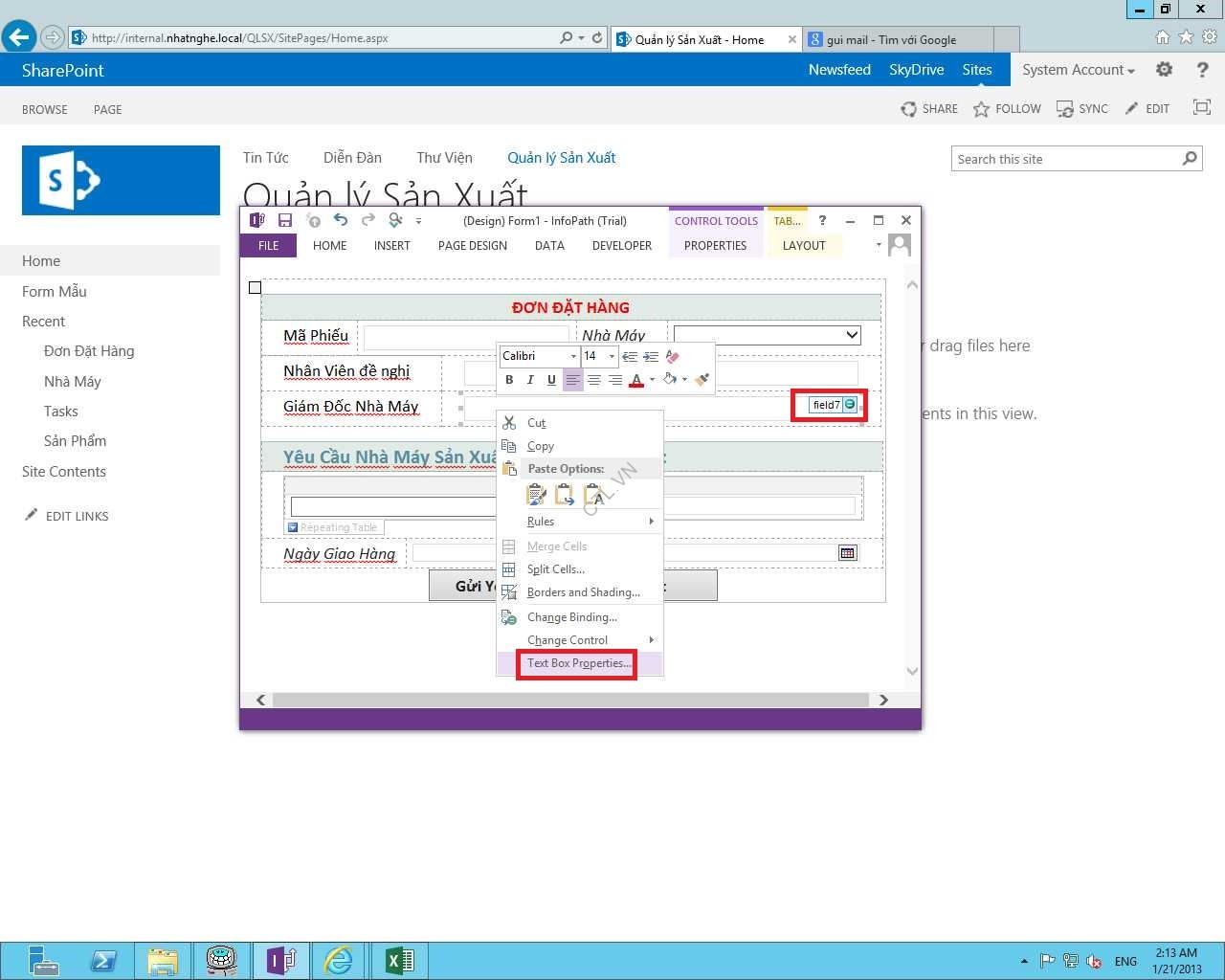Viewport: 1225px width, 980px height.
Task: Toggle Underline formatting in mini toolbar
Action: point(551,380)
